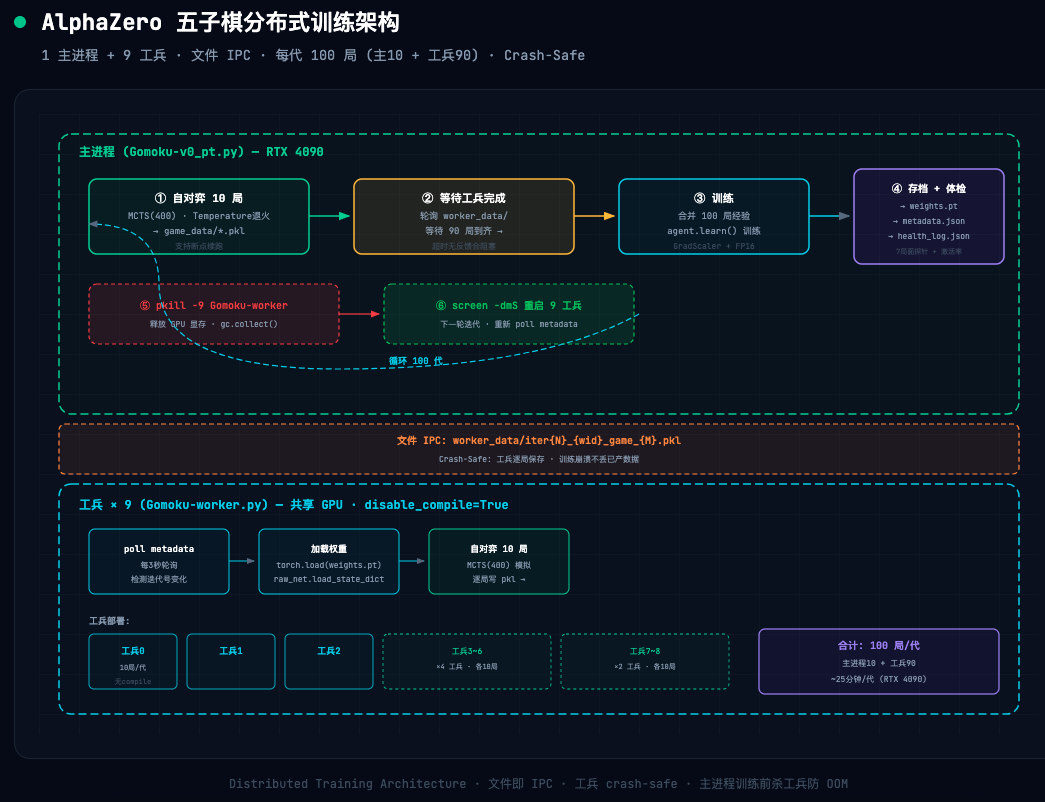
Task: Click the text "~25分钟/代 (RTX 4090)"
Action: [878, 679]
